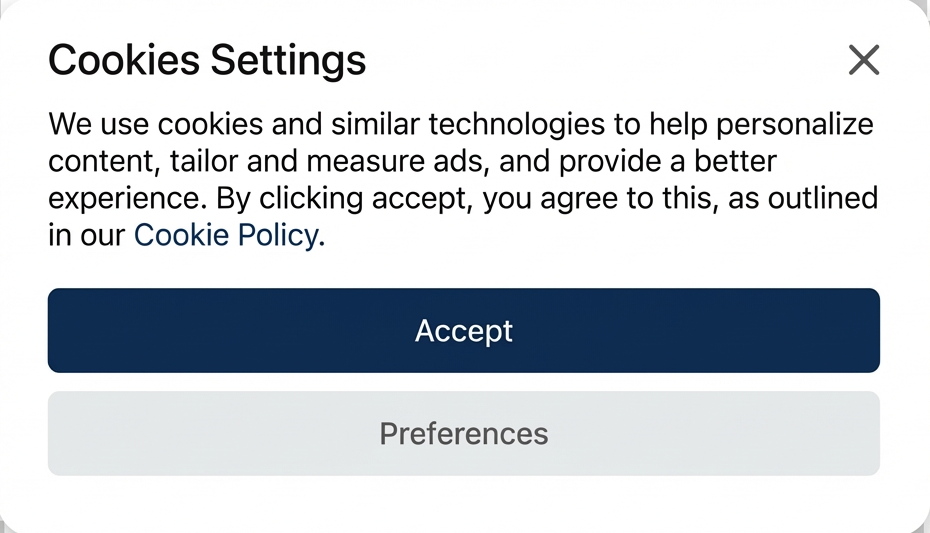930x533 pixels.
Task: Click the Cookies Settings heading
Action: [207, 61]
